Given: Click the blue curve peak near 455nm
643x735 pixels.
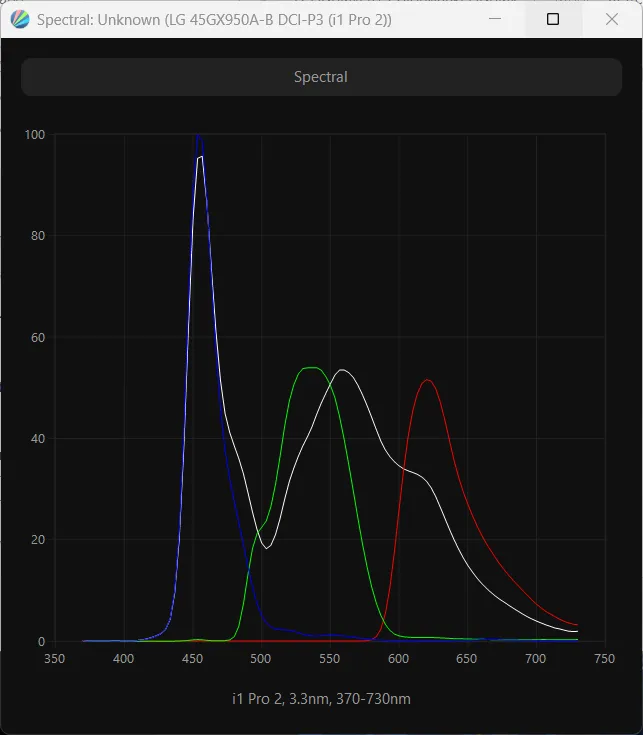Looking at the screenshot, I should coord(199,136).
